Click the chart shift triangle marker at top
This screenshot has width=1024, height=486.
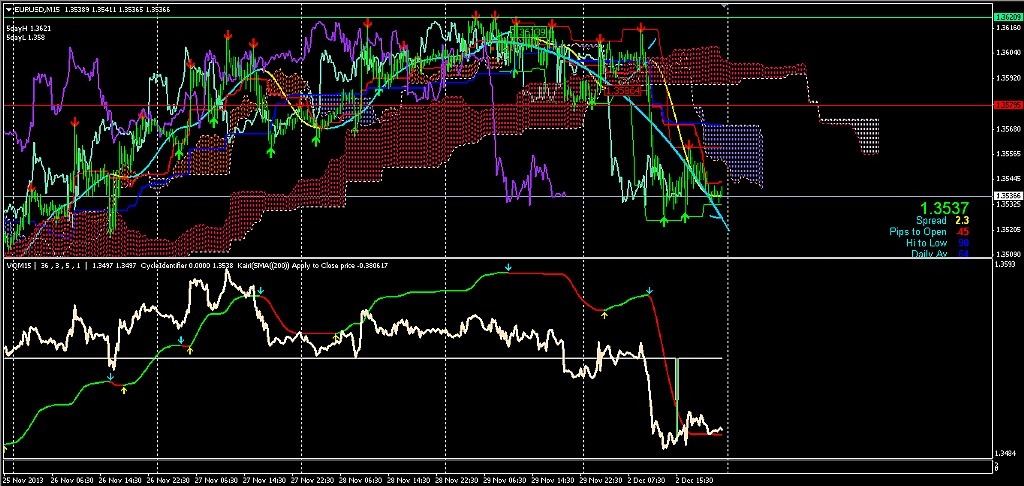[724, 5]
